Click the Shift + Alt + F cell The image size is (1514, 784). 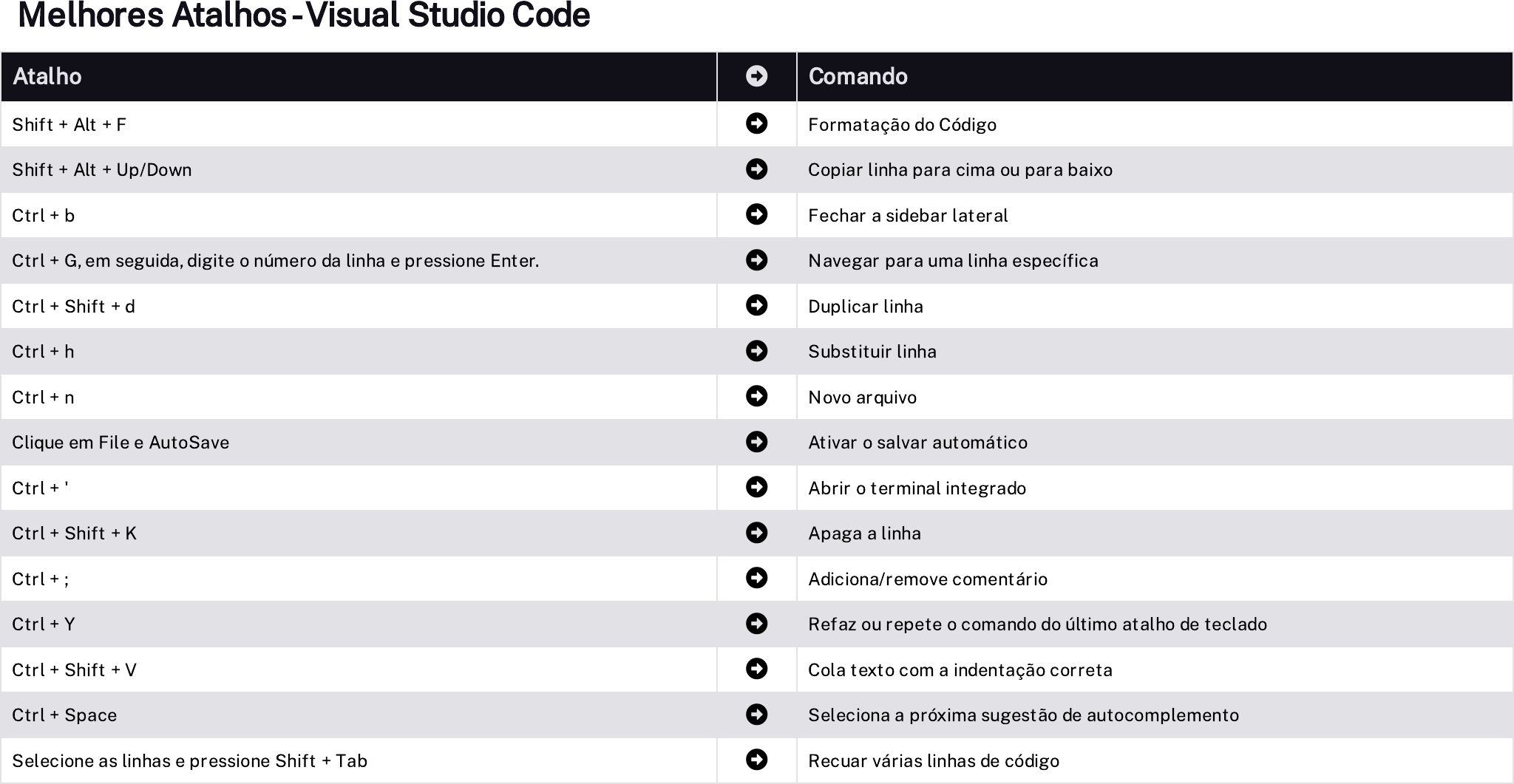click(x=359, y=124)
